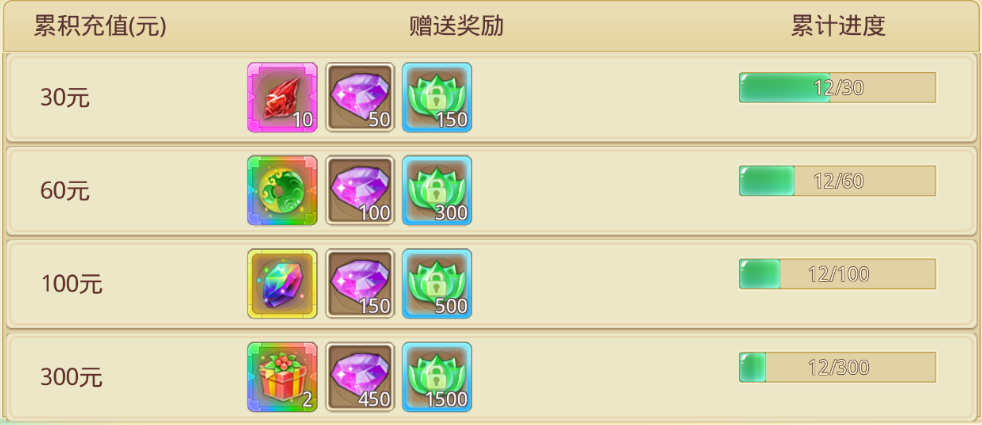Open the green jade disc reward icon

282,190
